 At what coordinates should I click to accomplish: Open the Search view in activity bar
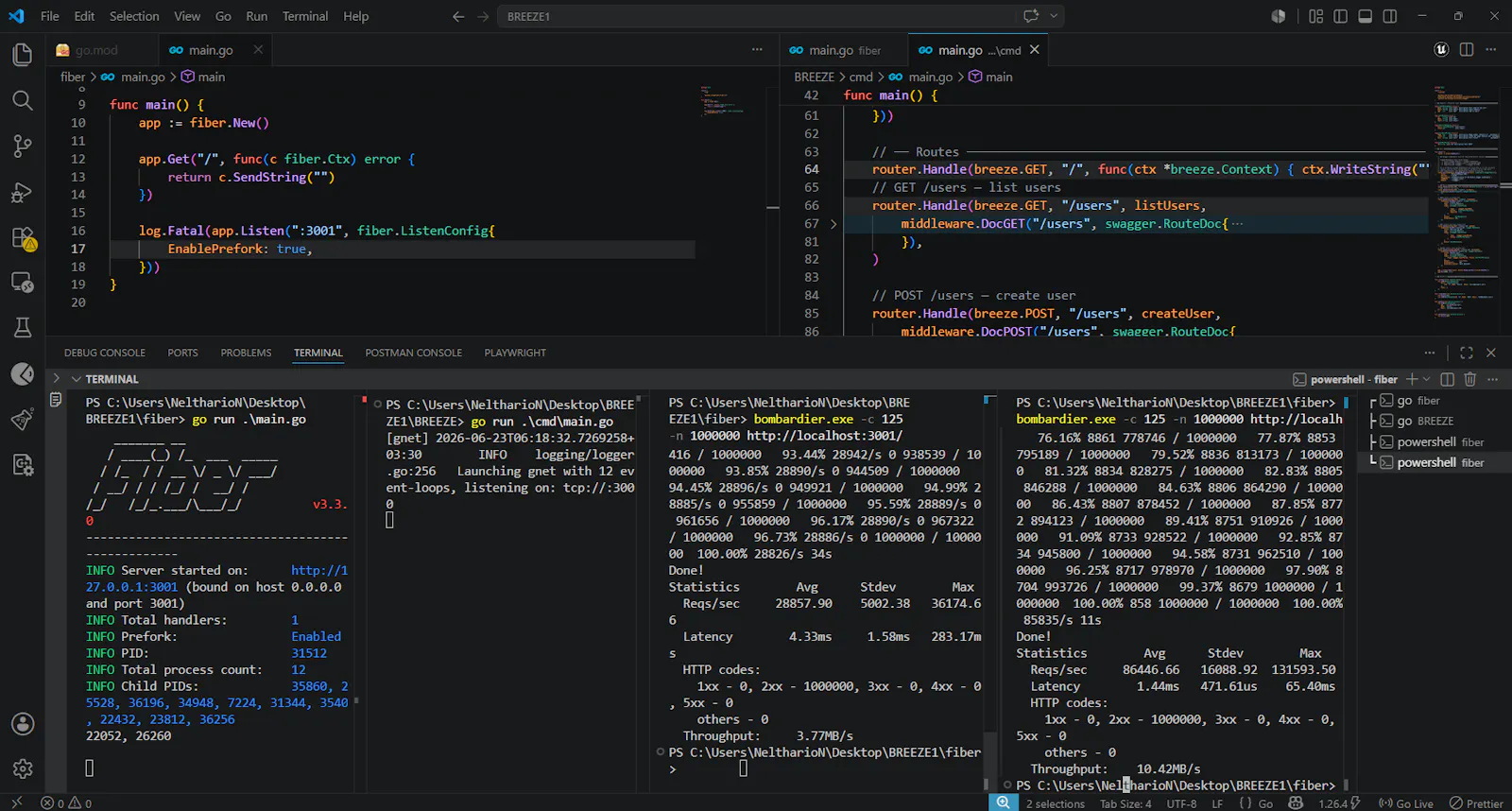coord(23,100)
